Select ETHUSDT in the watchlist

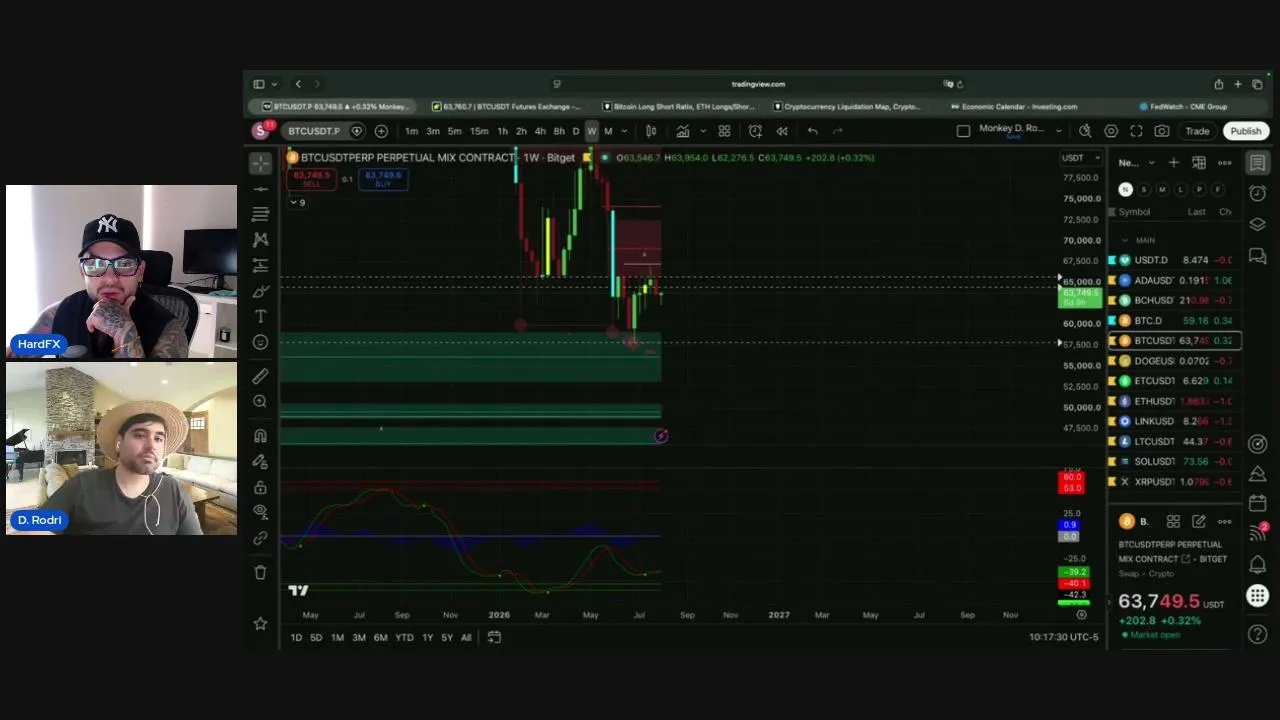(x=1175, y=401)
